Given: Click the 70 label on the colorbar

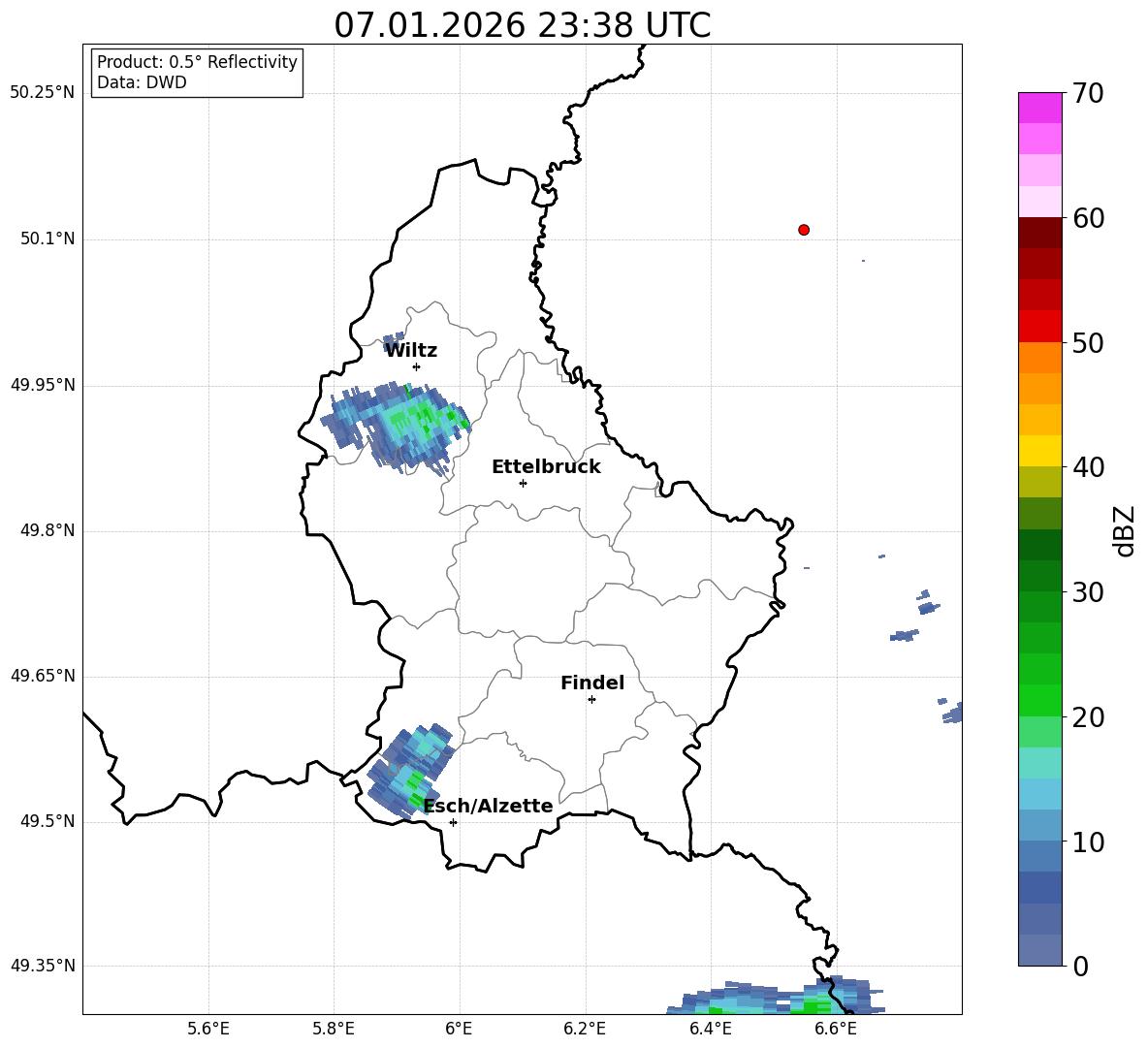Looking at the screenshot, I should coord(1088,94).
